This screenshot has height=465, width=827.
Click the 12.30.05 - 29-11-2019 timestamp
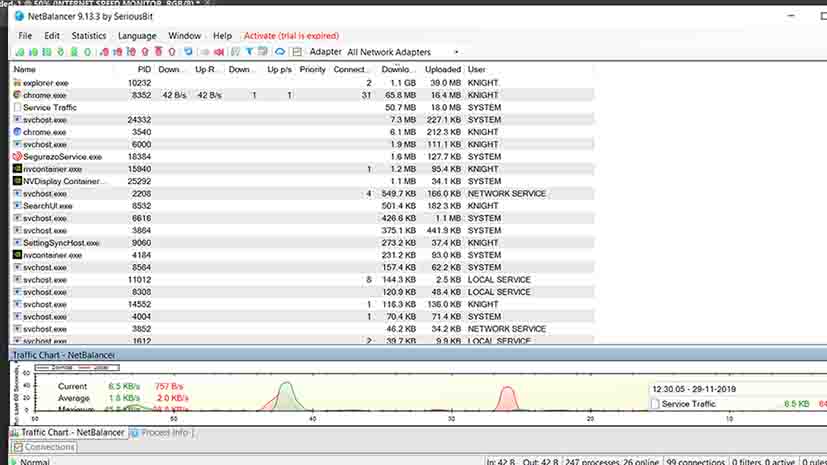(x=694, y=389)
